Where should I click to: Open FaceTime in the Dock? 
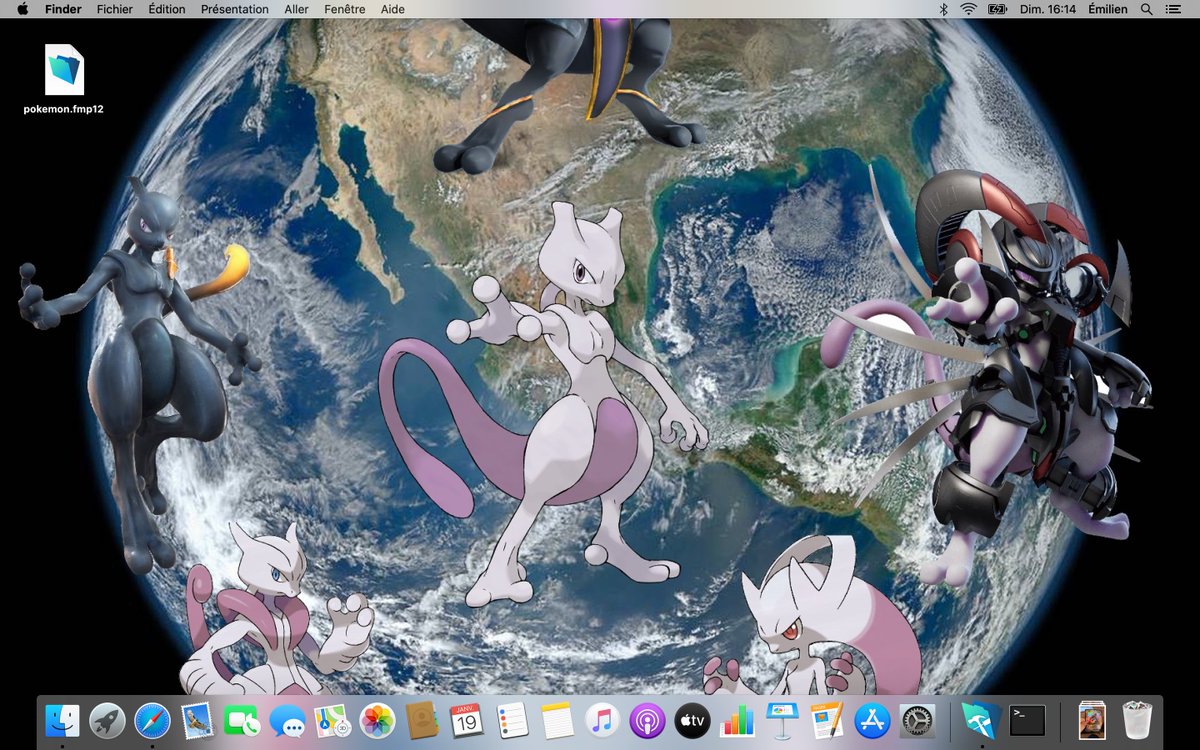[x=243, y=720]
